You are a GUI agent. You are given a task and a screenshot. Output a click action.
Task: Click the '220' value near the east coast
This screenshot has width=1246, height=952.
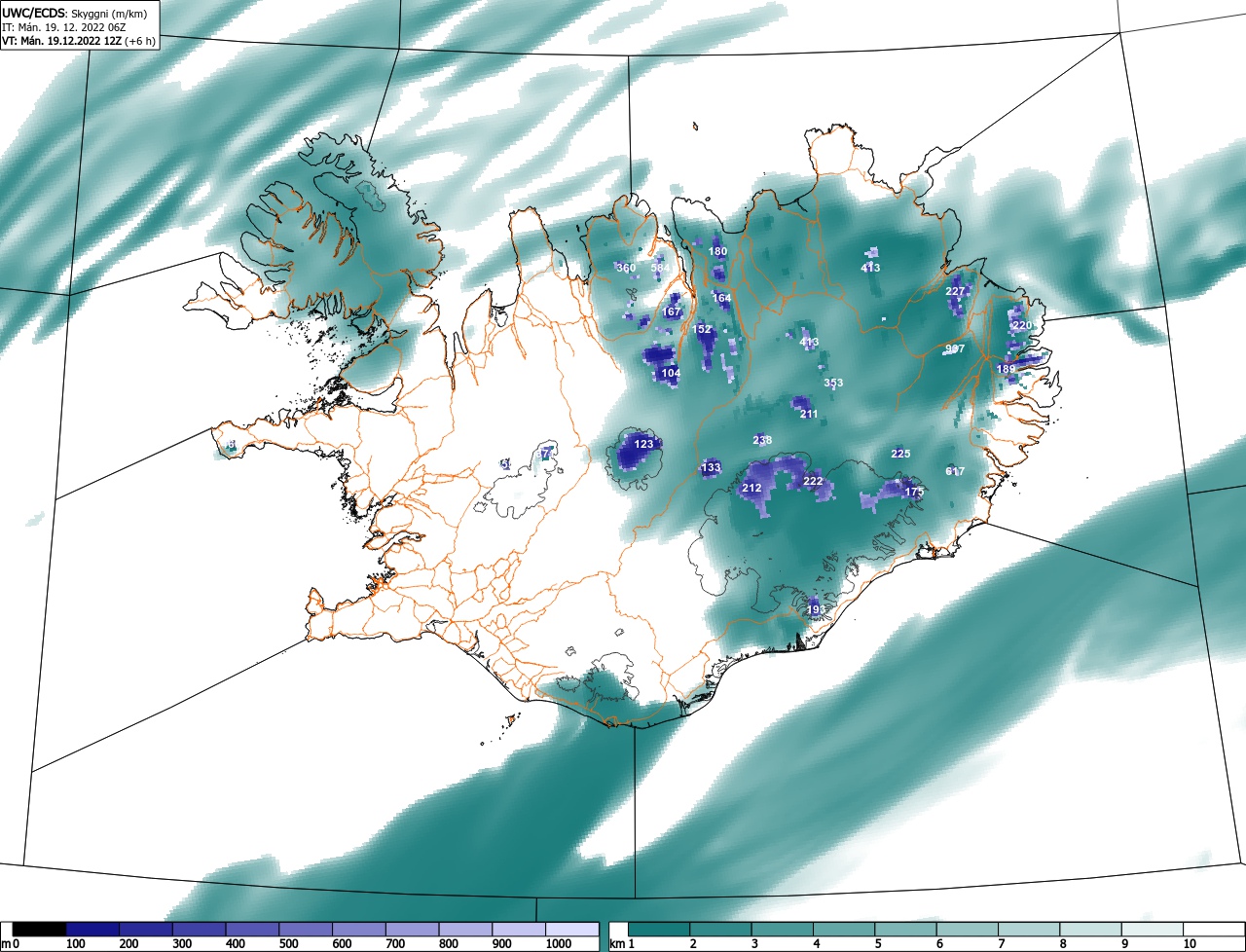click(x=1022, y=325)
